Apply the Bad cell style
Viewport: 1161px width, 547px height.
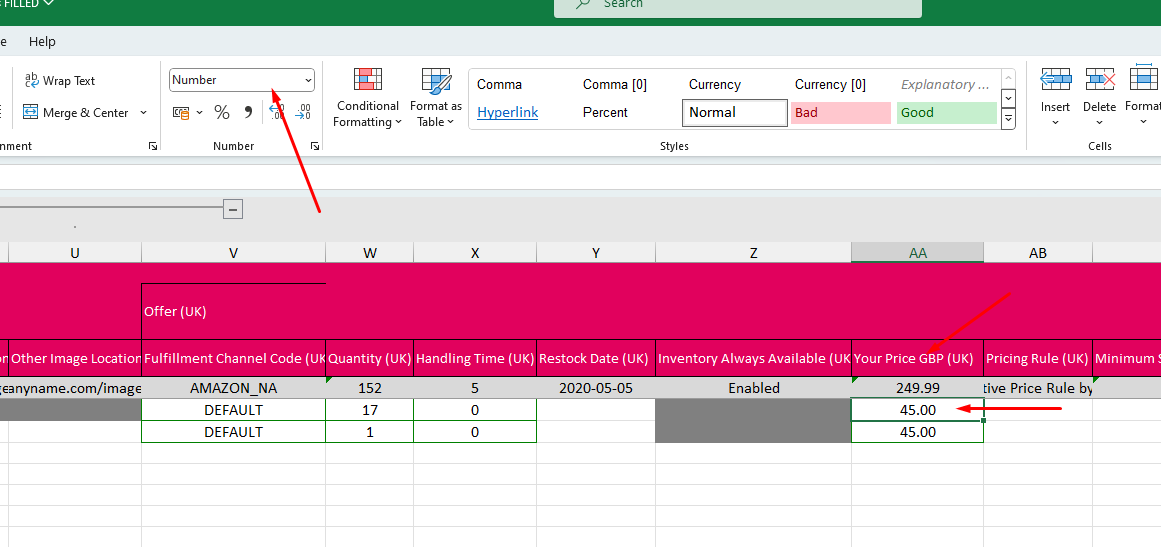click(x=840, y=113)
